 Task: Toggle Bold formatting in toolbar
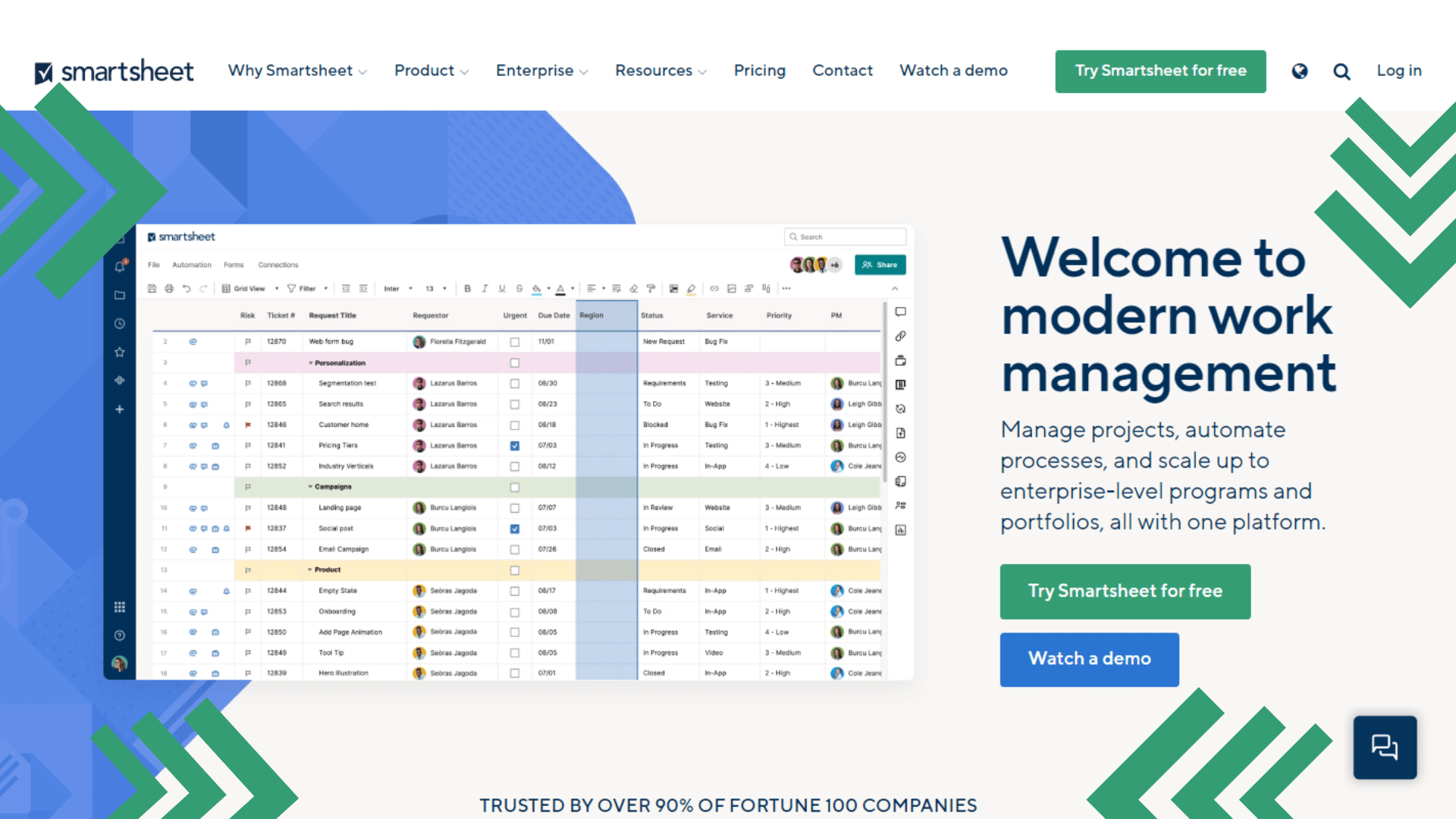(x=467, y=288)
